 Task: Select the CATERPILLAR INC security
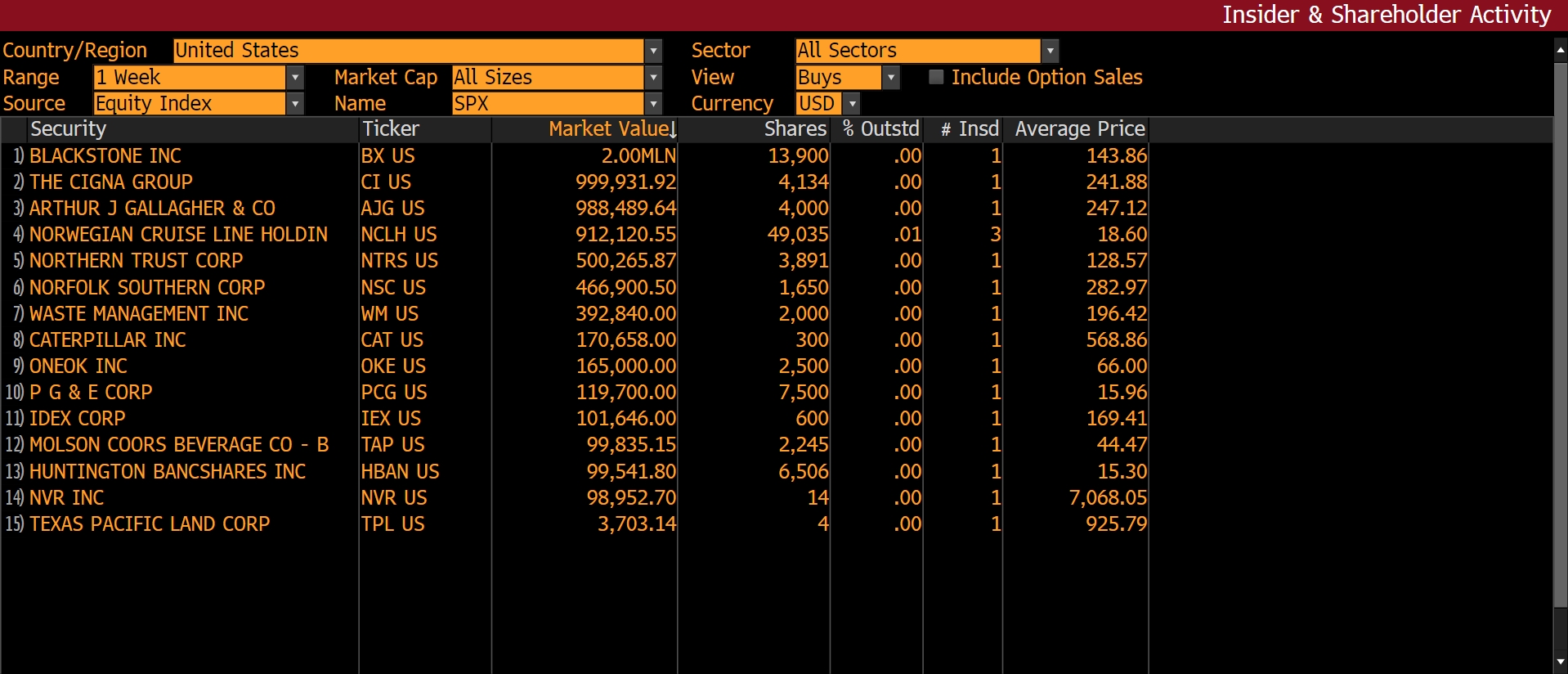(x=107, y=340)
